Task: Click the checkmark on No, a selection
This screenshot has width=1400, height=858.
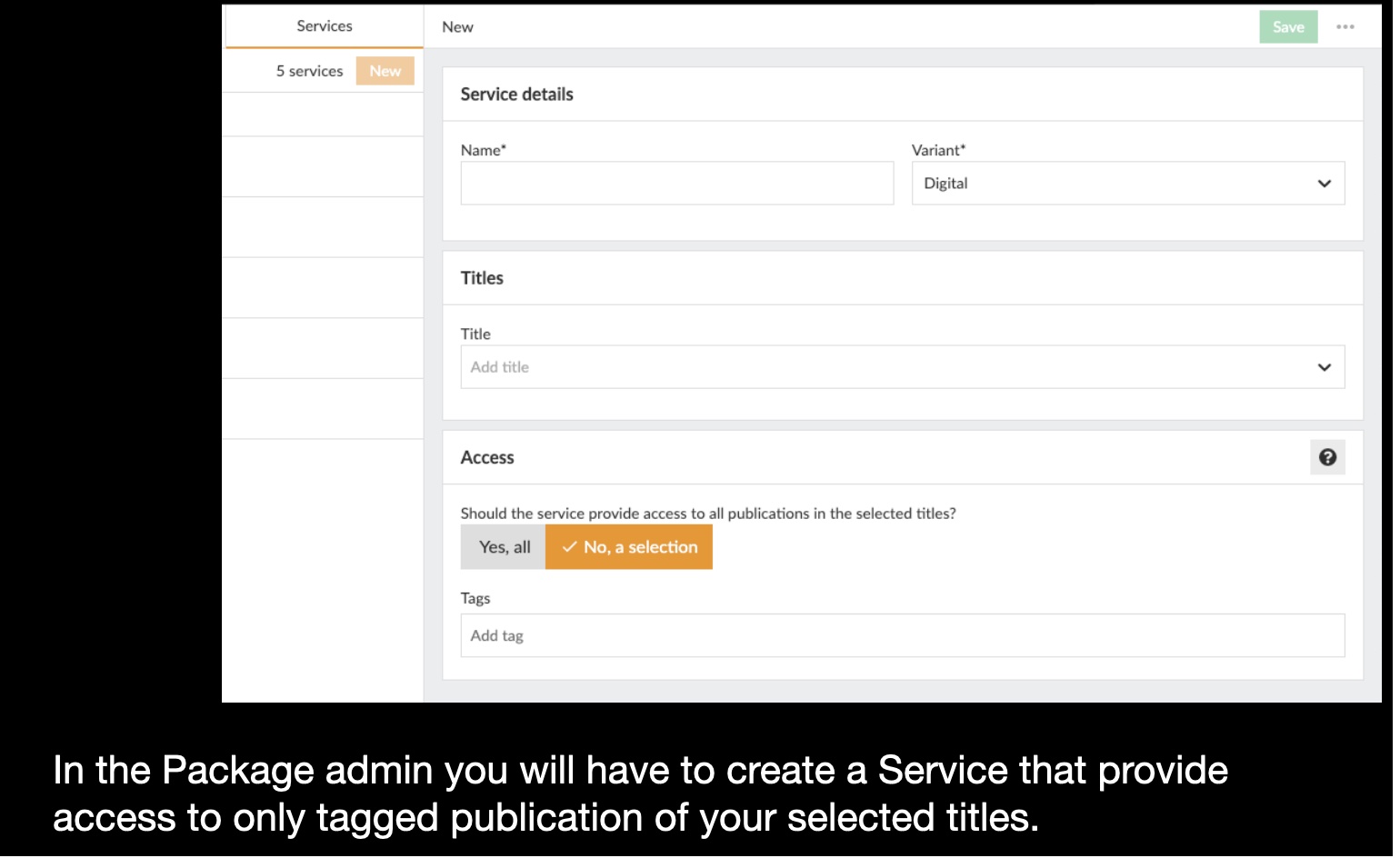Action: [570, 547]
